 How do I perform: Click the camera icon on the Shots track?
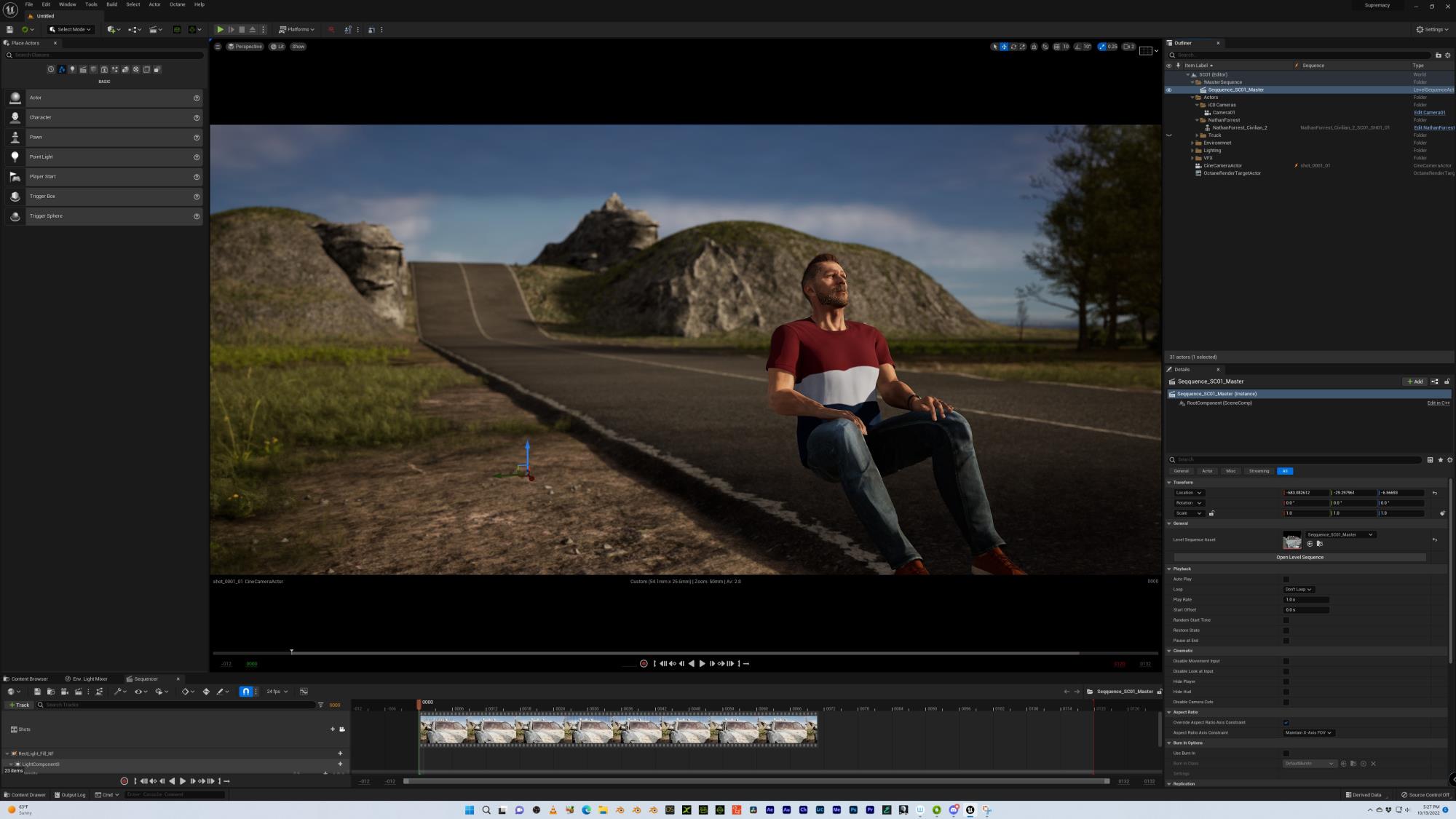tap(342, 729)
